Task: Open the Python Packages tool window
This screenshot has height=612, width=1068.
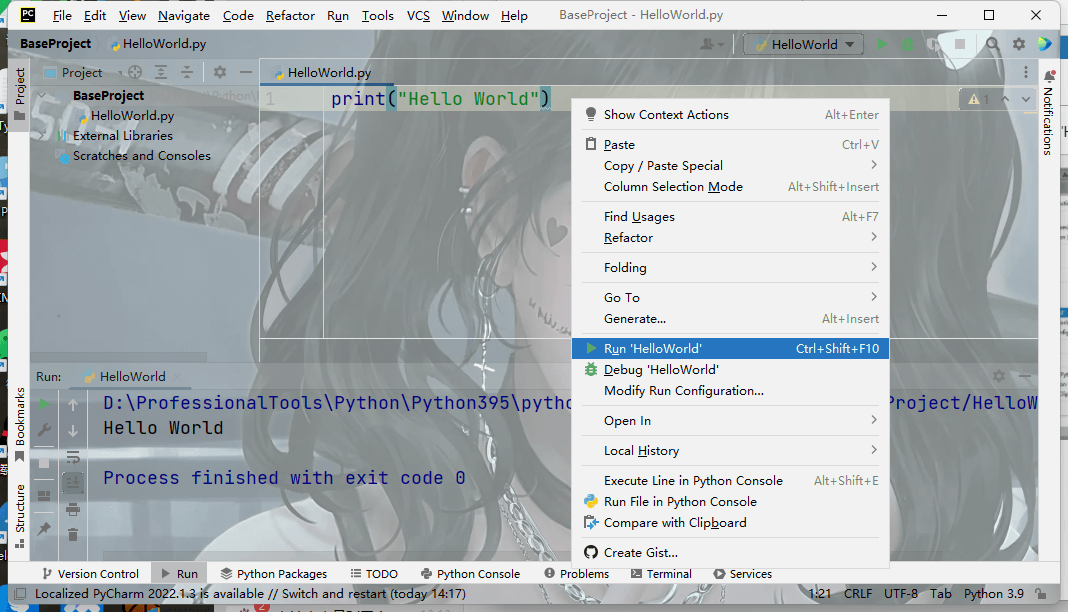Action: 274,574
